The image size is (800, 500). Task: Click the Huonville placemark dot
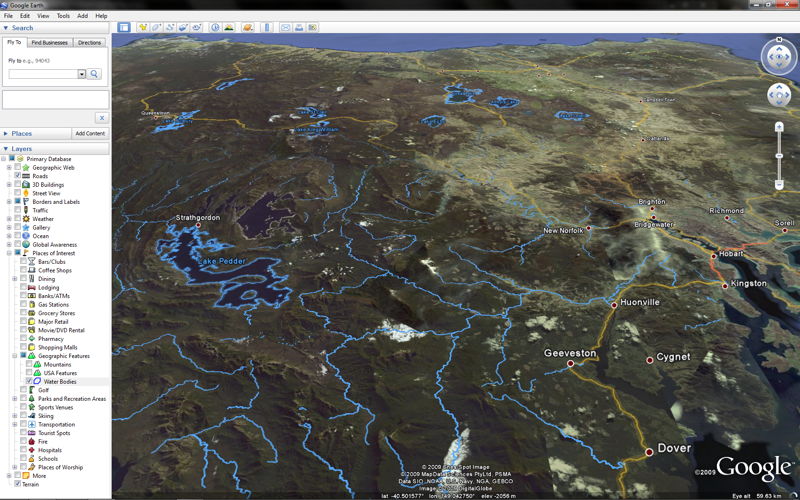coord(614,305)
